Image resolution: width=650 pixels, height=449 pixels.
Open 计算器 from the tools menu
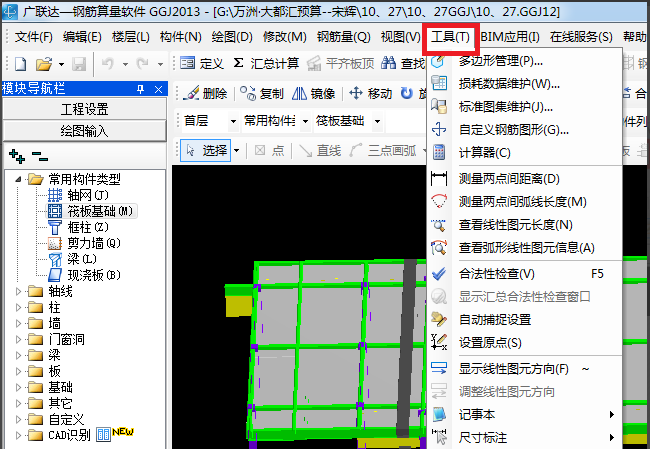(x=484, y=153)
